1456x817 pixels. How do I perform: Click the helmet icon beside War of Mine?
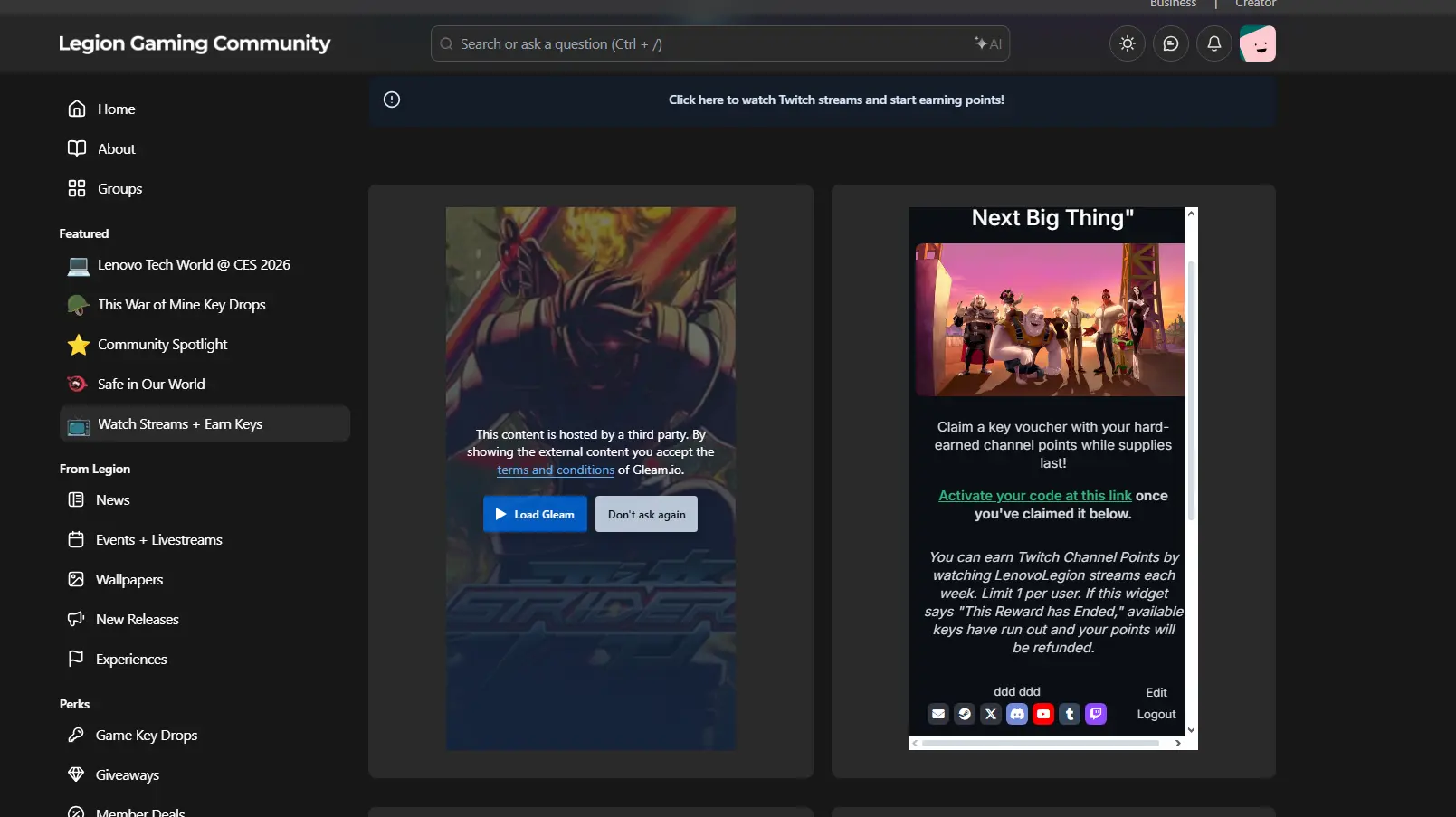79,305
